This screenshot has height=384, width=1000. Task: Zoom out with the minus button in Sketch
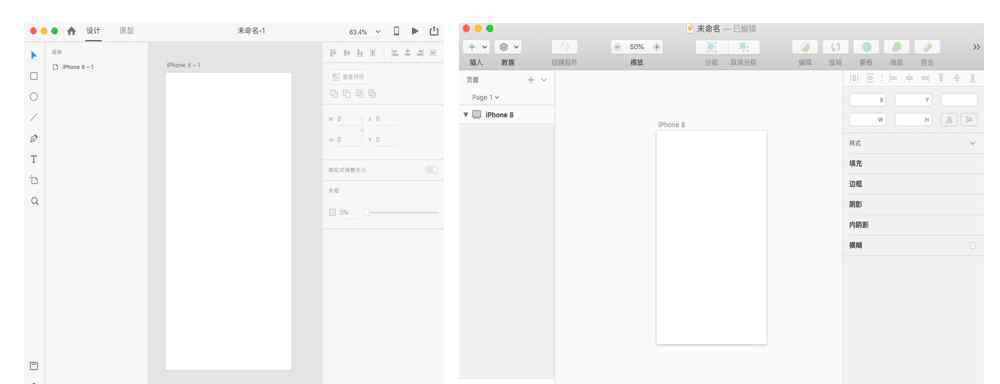coord(617,47)
